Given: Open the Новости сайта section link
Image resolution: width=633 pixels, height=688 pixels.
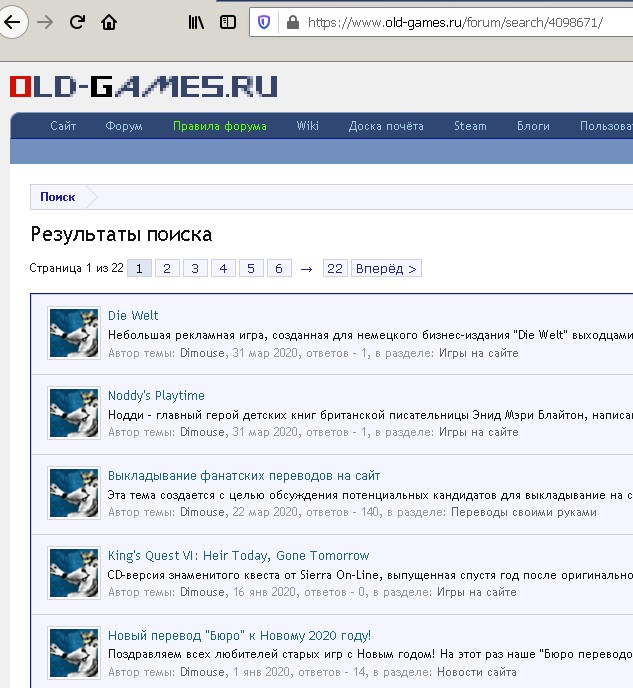Looking at the screenshot, I should point(477,672).
